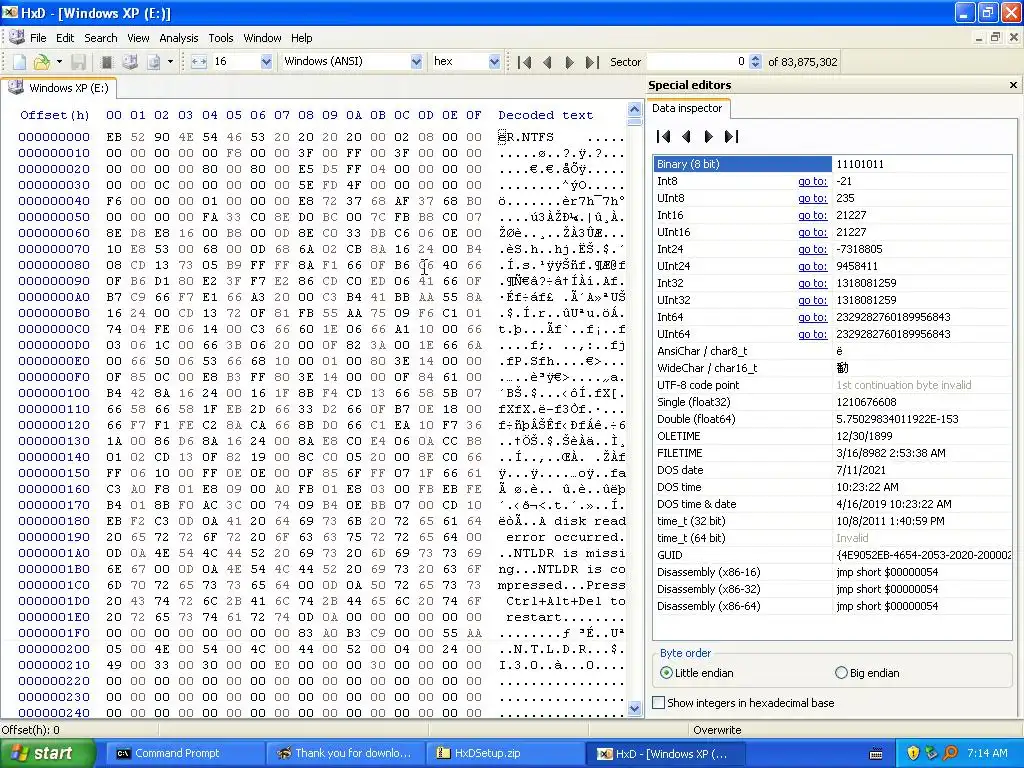This screenshot has width=1024, height=768.
Task: Open the hex offset base dropdown
Action: [x=494, y=62]
